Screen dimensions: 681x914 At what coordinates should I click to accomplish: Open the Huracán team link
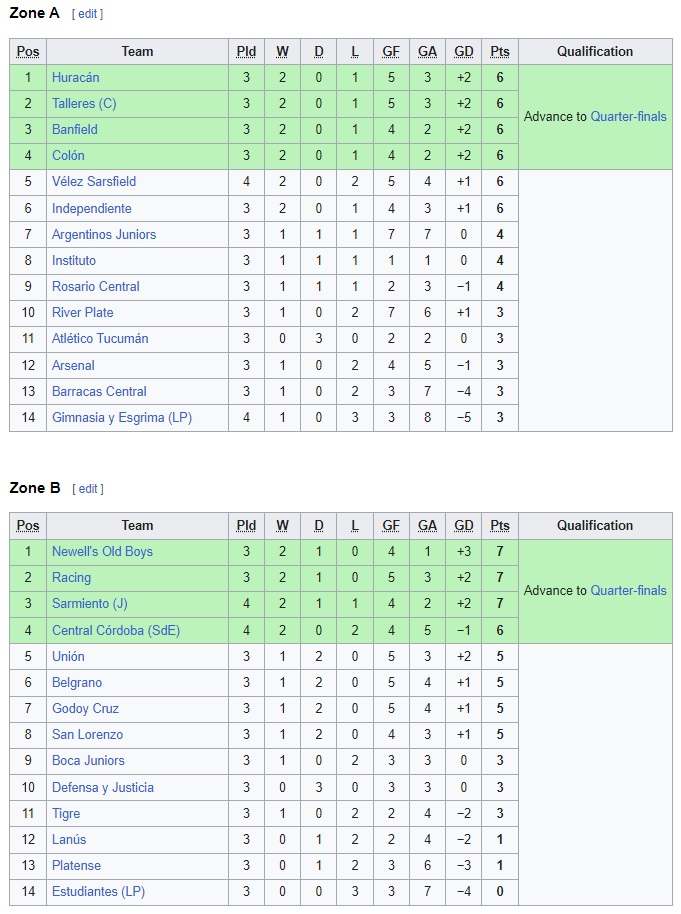tap(76, 77)
